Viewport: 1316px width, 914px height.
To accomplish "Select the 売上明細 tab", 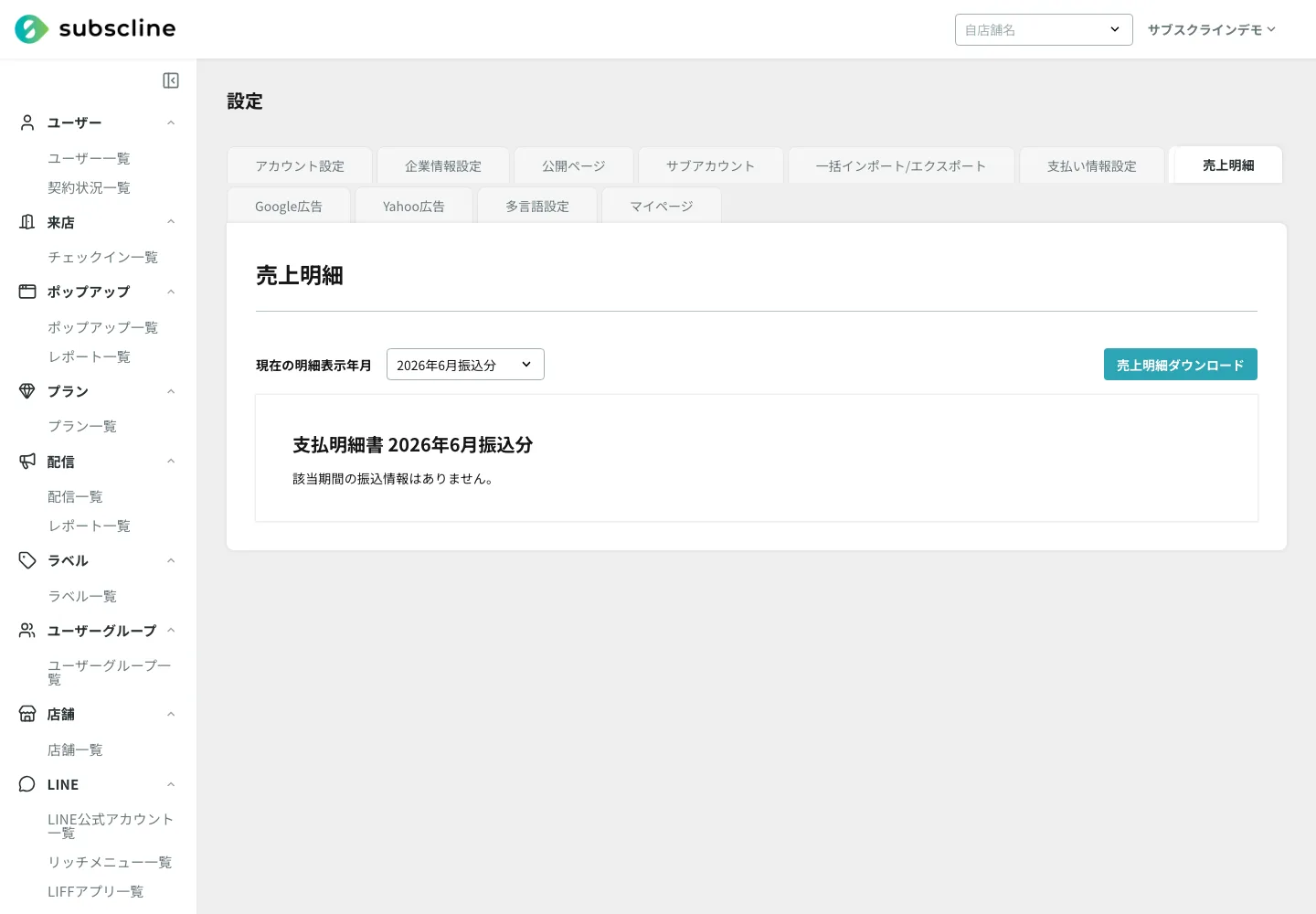I will [1228, 165].
